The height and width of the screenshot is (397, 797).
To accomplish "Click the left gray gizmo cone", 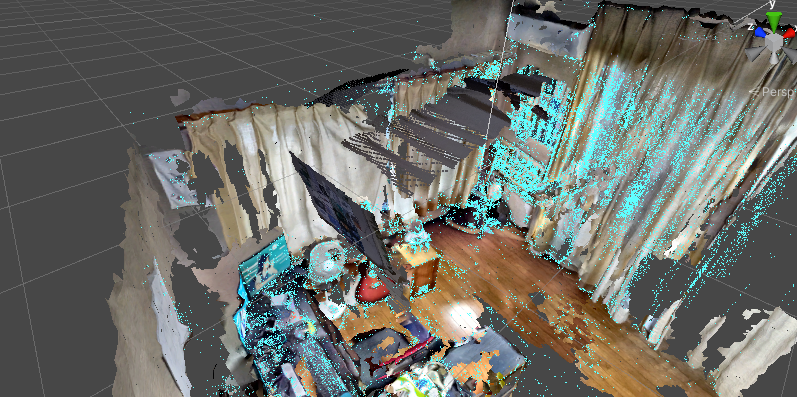I will [756, 52].
